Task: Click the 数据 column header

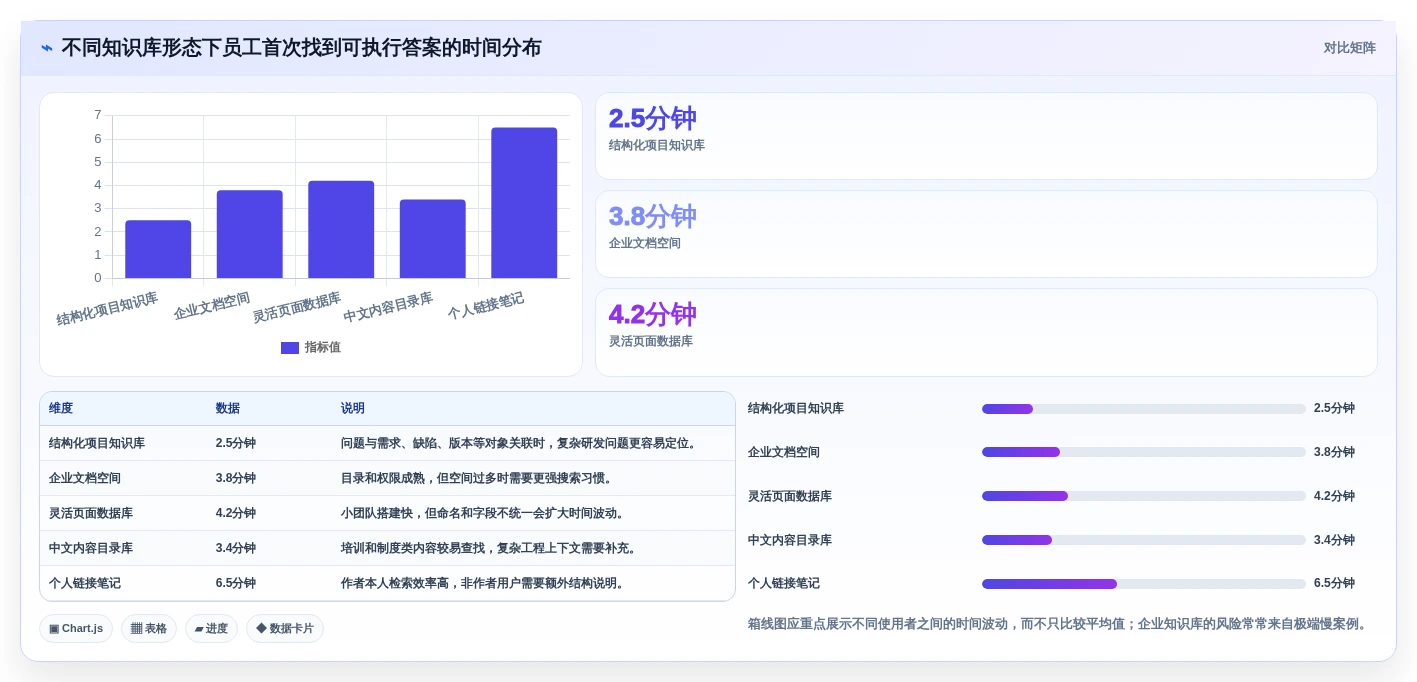Action: pos(228,409)
